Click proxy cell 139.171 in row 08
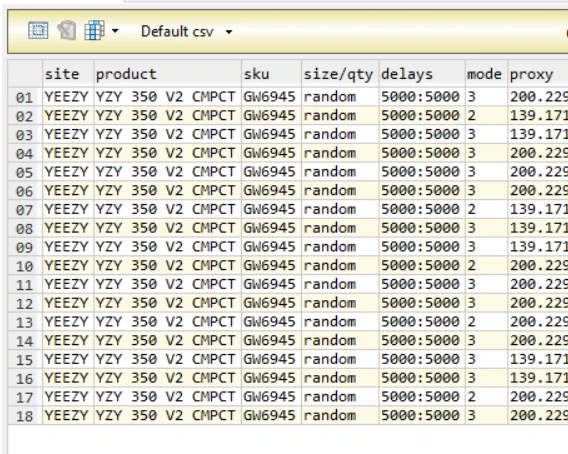Screen dimensions: 568x454 538,228
